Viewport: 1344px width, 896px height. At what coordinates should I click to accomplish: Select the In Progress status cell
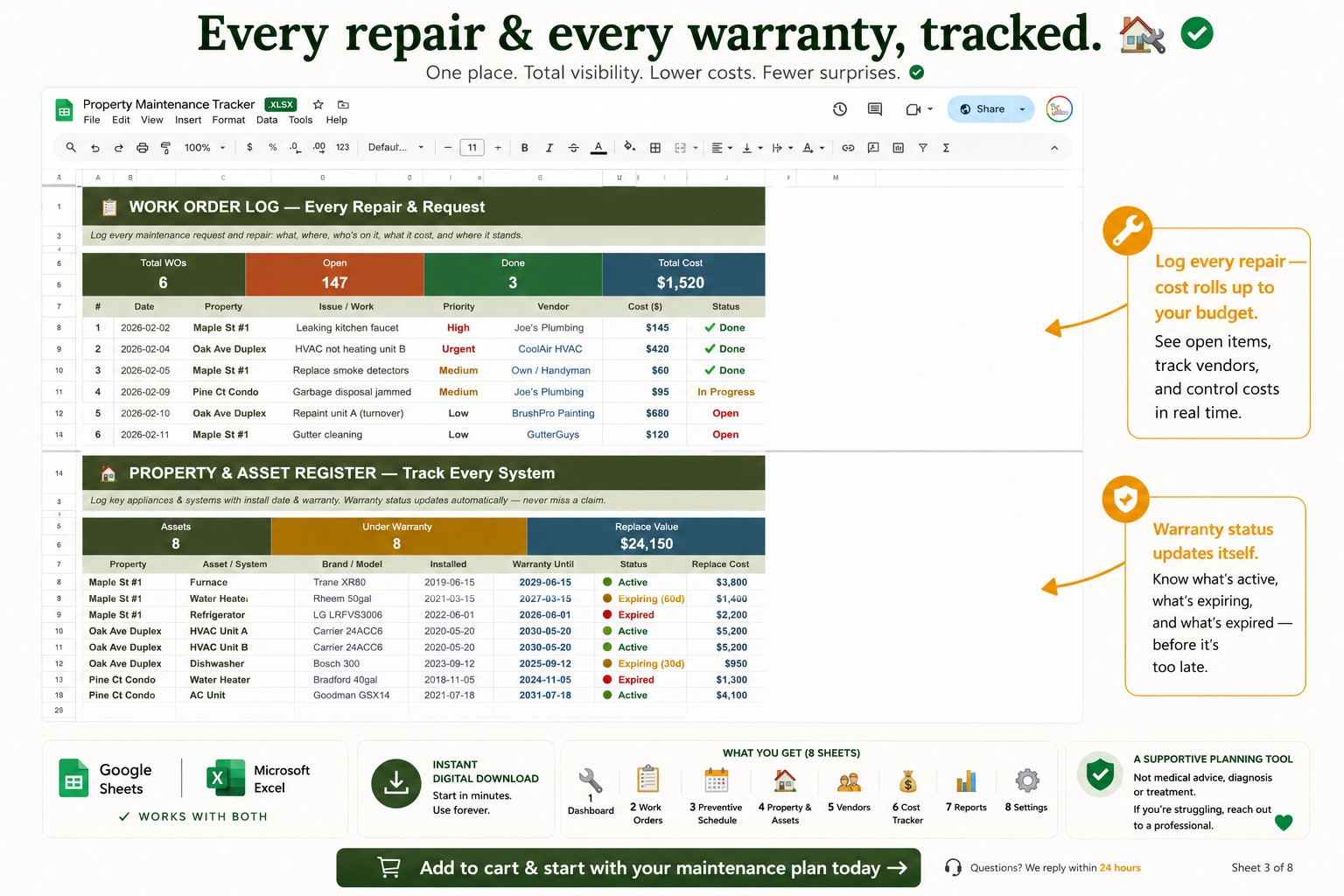tap(725, 392)
